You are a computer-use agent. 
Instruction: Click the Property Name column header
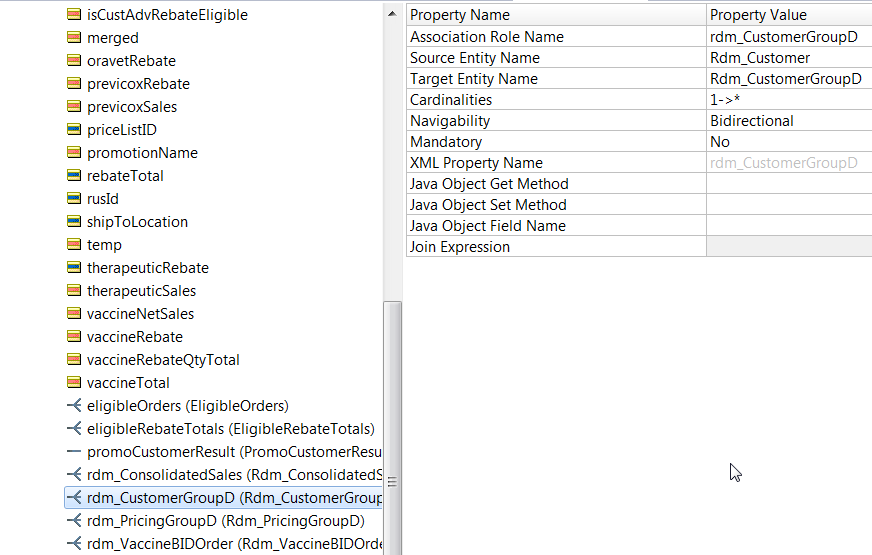556,15
